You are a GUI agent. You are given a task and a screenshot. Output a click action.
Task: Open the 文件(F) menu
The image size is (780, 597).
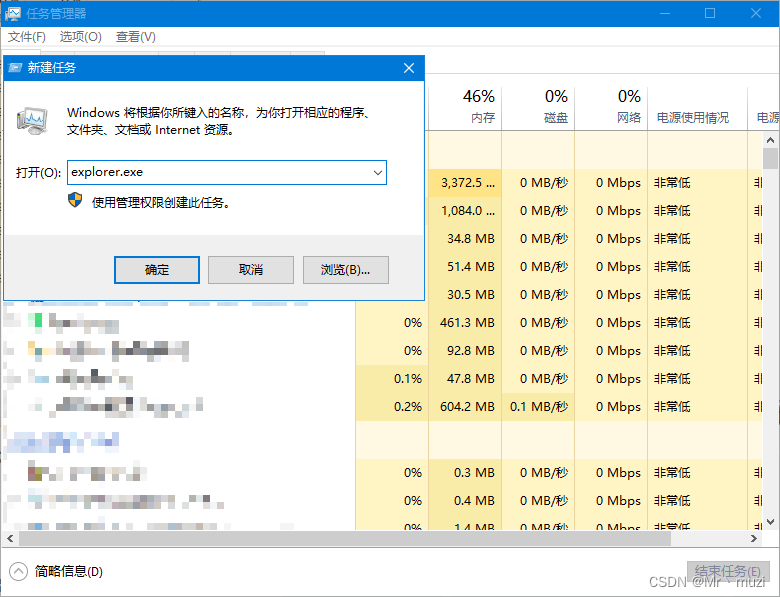point(27,37)
